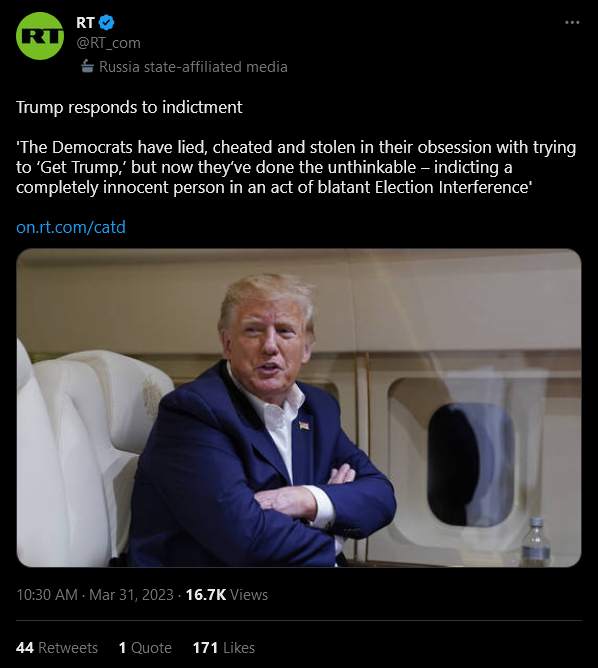The width and height of the screenshot is (598, 668).
Task: View the 16.7K Views count
Action: 227,595
